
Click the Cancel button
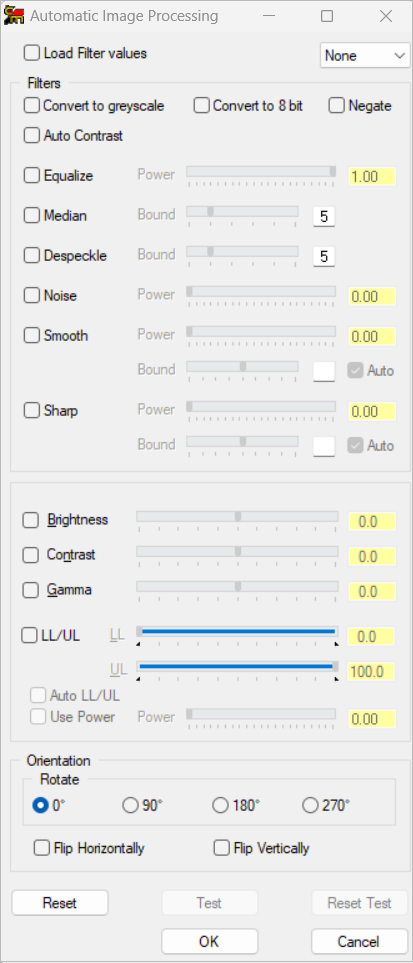tap(359, 942)
